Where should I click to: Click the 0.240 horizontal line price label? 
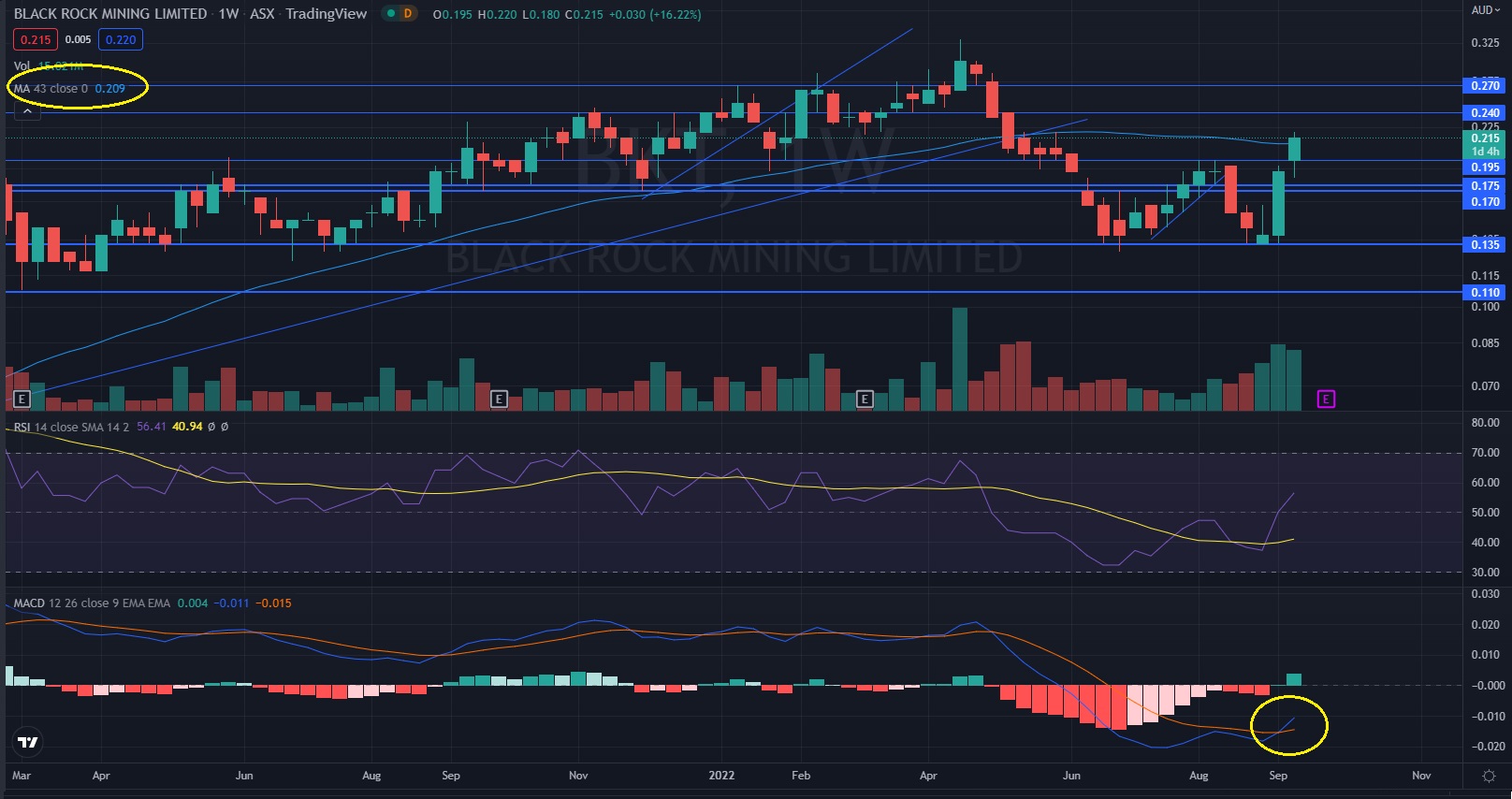point(1484,112)
